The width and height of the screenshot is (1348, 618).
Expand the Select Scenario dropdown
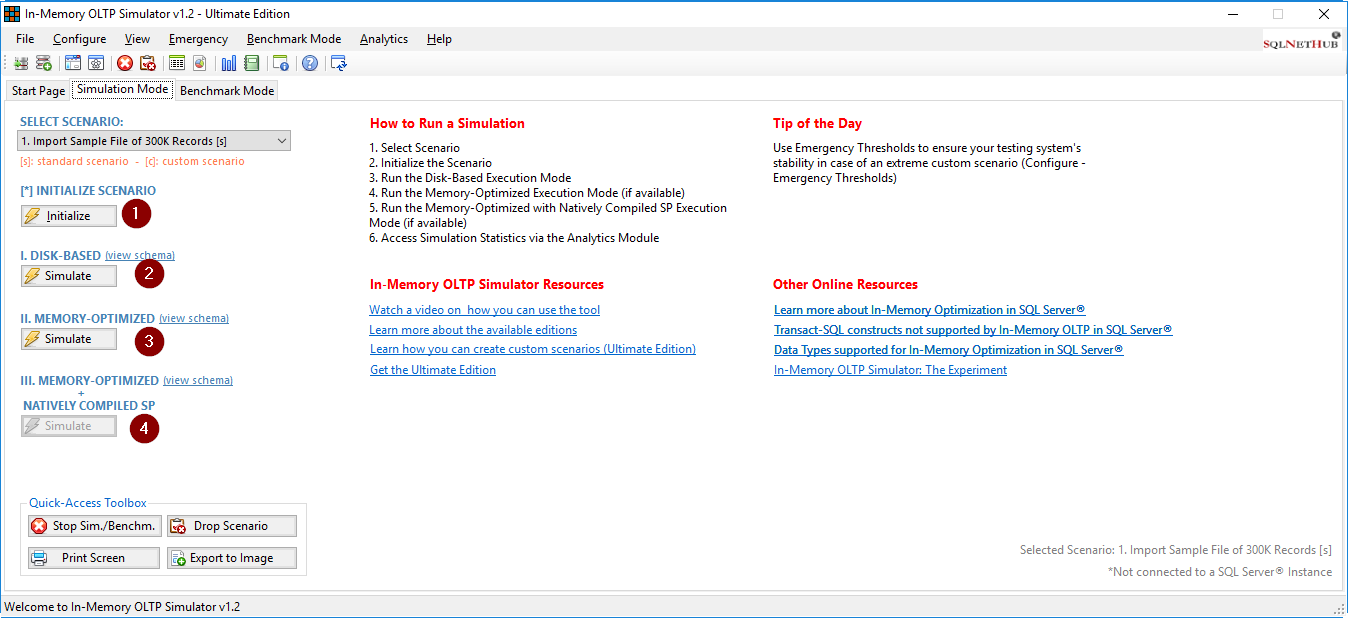pyautogui.click(x=155, y=141)
